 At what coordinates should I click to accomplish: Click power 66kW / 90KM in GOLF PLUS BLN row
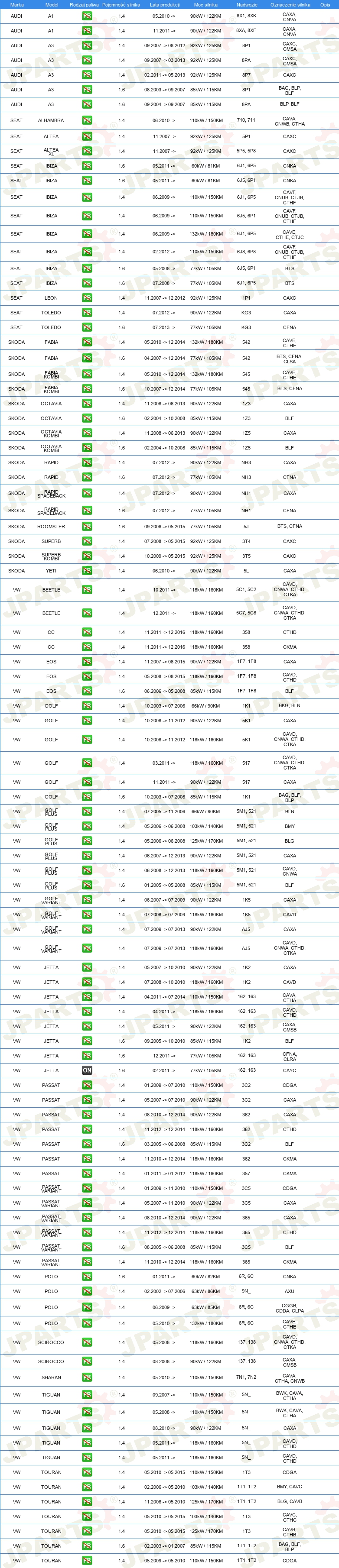(205, 812)
